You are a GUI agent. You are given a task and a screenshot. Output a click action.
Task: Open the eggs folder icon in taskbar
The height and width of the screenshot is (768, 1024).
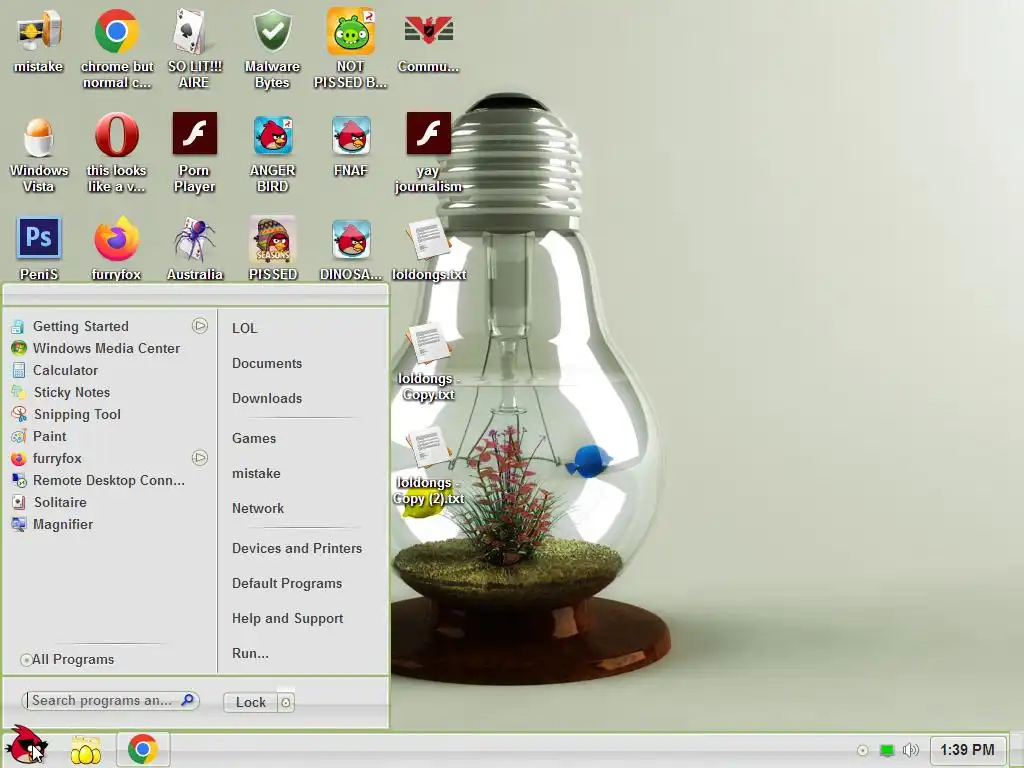[x=86, y=750]
